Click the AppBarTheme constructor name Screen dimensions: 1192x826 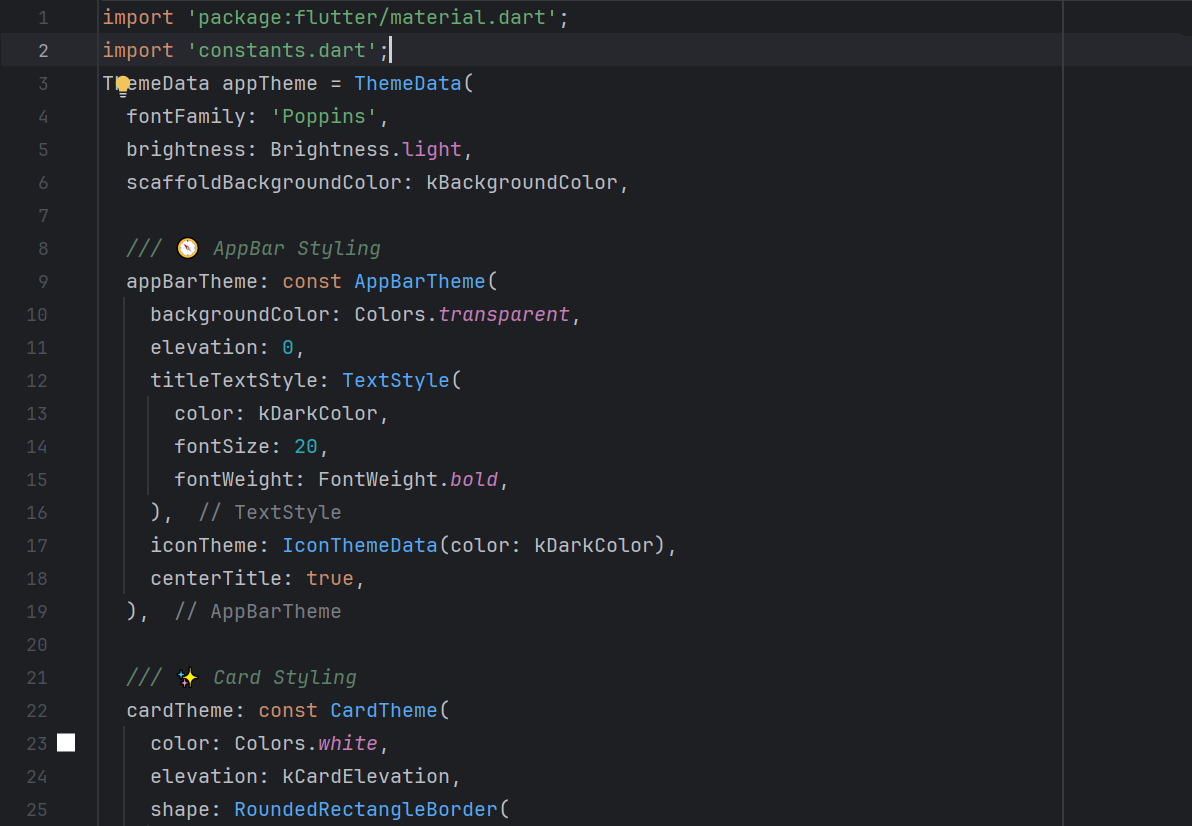420,281
